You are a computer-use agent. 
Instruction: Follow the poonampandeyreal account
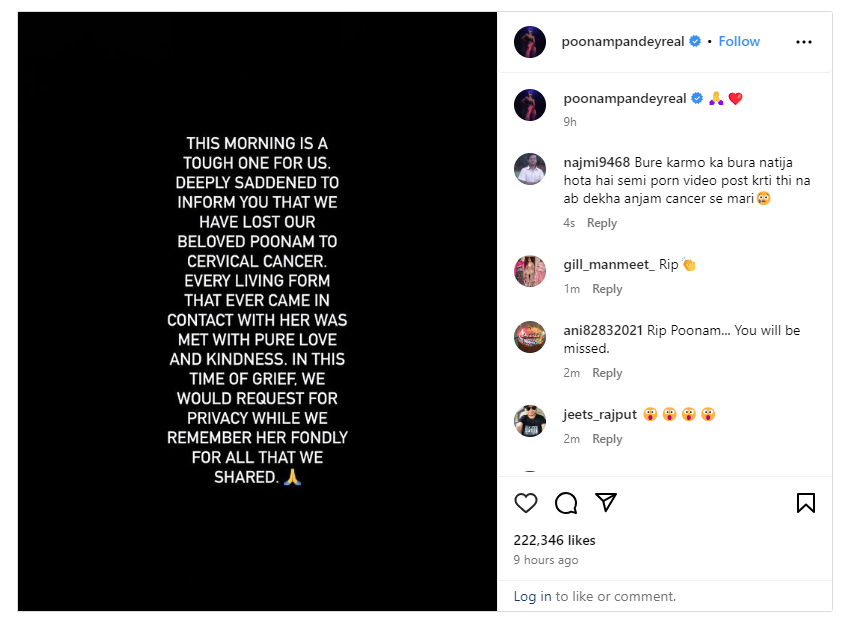pyautogui.click(x=739, y=41)
